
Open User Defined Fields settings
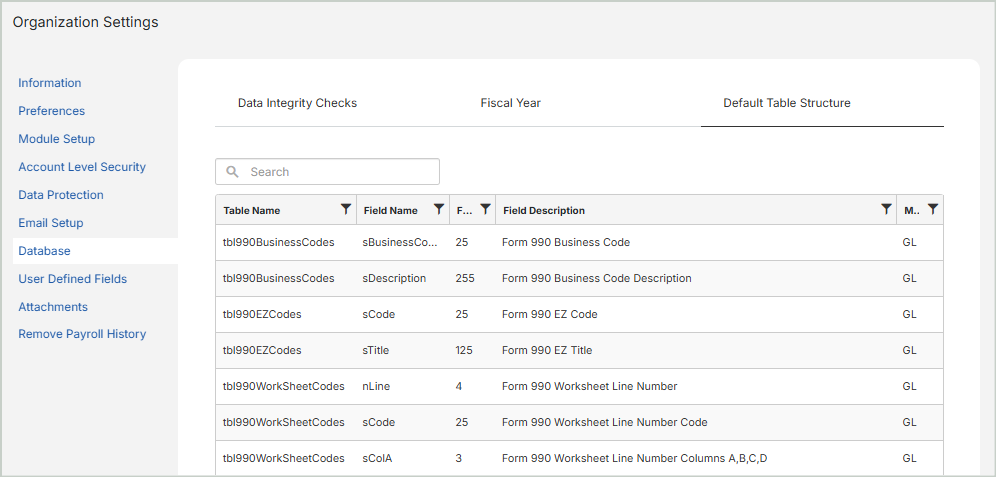[73, 279]
